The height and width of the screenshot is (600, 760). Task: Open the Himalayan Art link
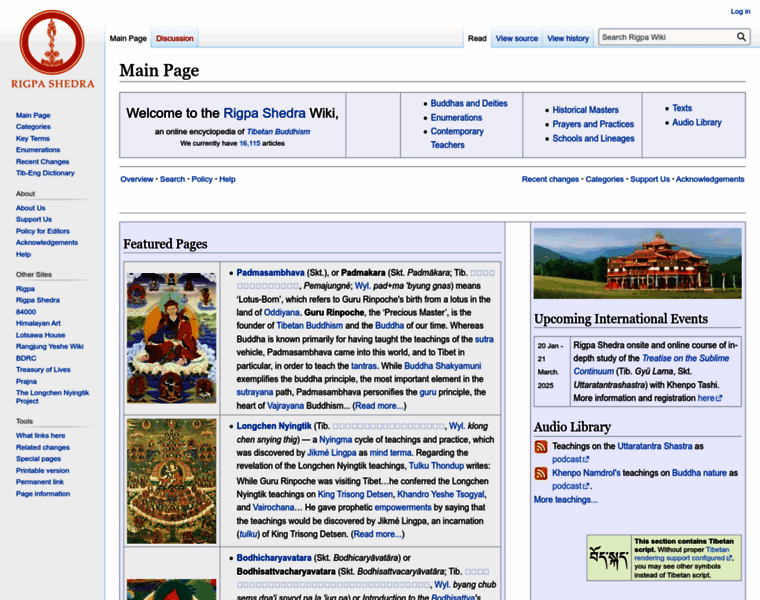coord(38,323)
